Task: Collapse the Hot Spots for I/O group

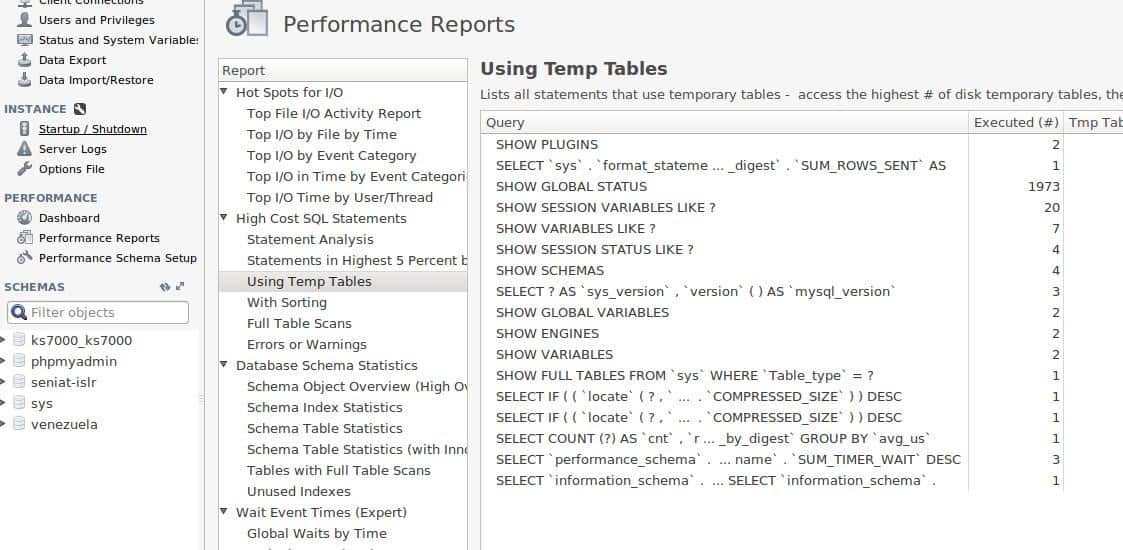Action: pos(223,92)
